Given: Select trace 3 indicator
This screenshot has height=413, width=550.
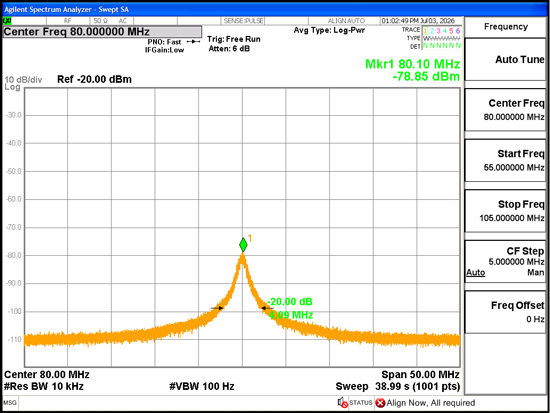Looking at the screenshot, I should tap(438, 31).
